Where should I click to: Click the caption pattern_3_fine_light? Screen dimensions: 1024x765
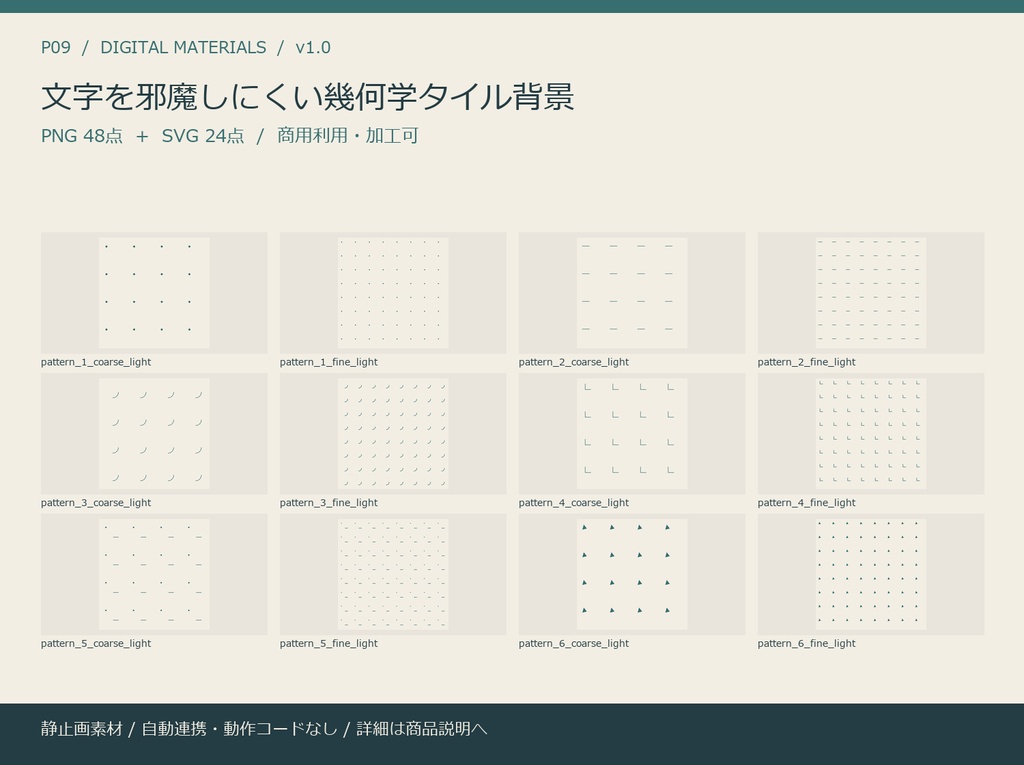329,502
